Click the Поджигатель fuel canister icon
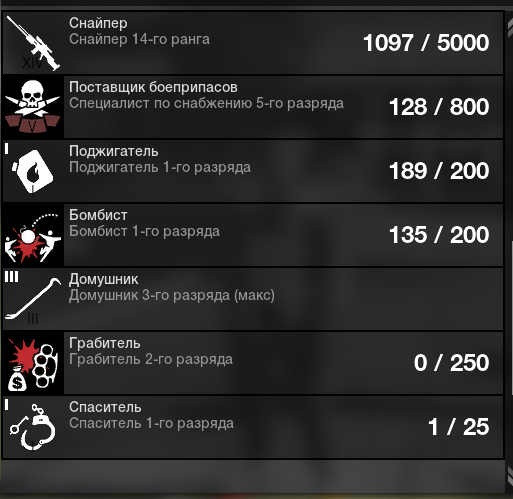 pyautogui.click(x=33, y=171)
